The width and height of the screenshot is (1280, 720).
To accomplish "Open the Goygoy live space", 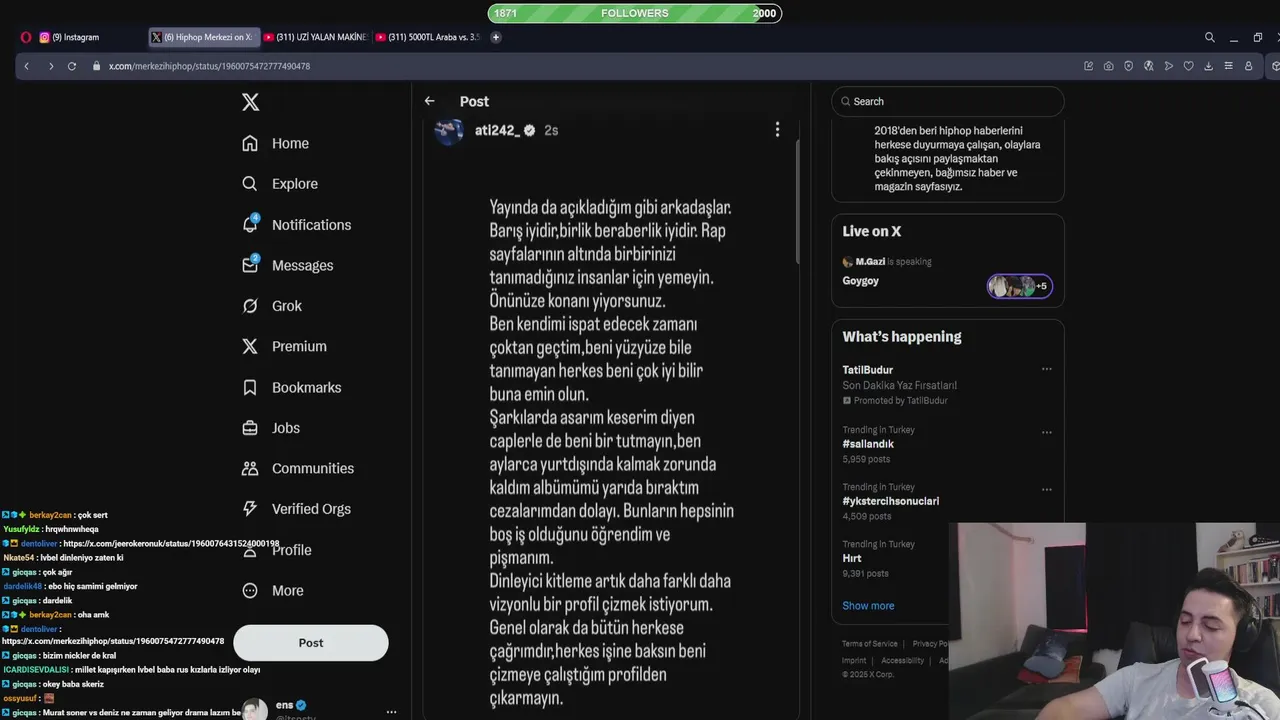I will click(x=861, y=281).
